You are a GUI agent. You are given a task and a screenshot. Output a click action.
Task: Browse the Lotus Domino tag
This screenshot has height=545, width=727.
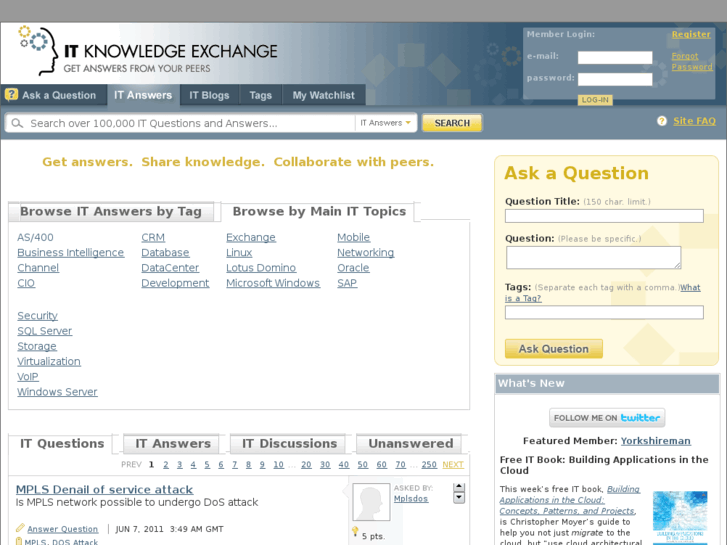pos(261,268)
